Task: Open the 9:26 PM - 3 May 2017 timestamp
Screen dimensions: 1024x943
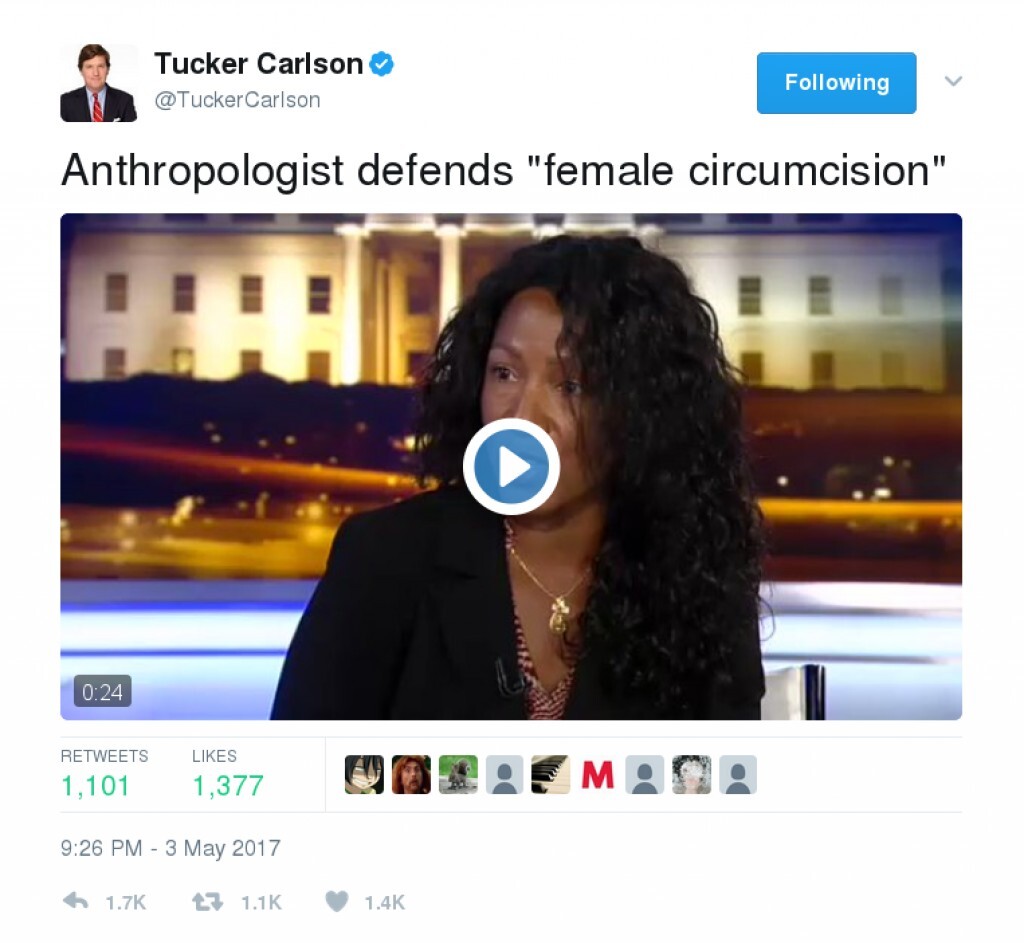Action: tap(170, 848)
